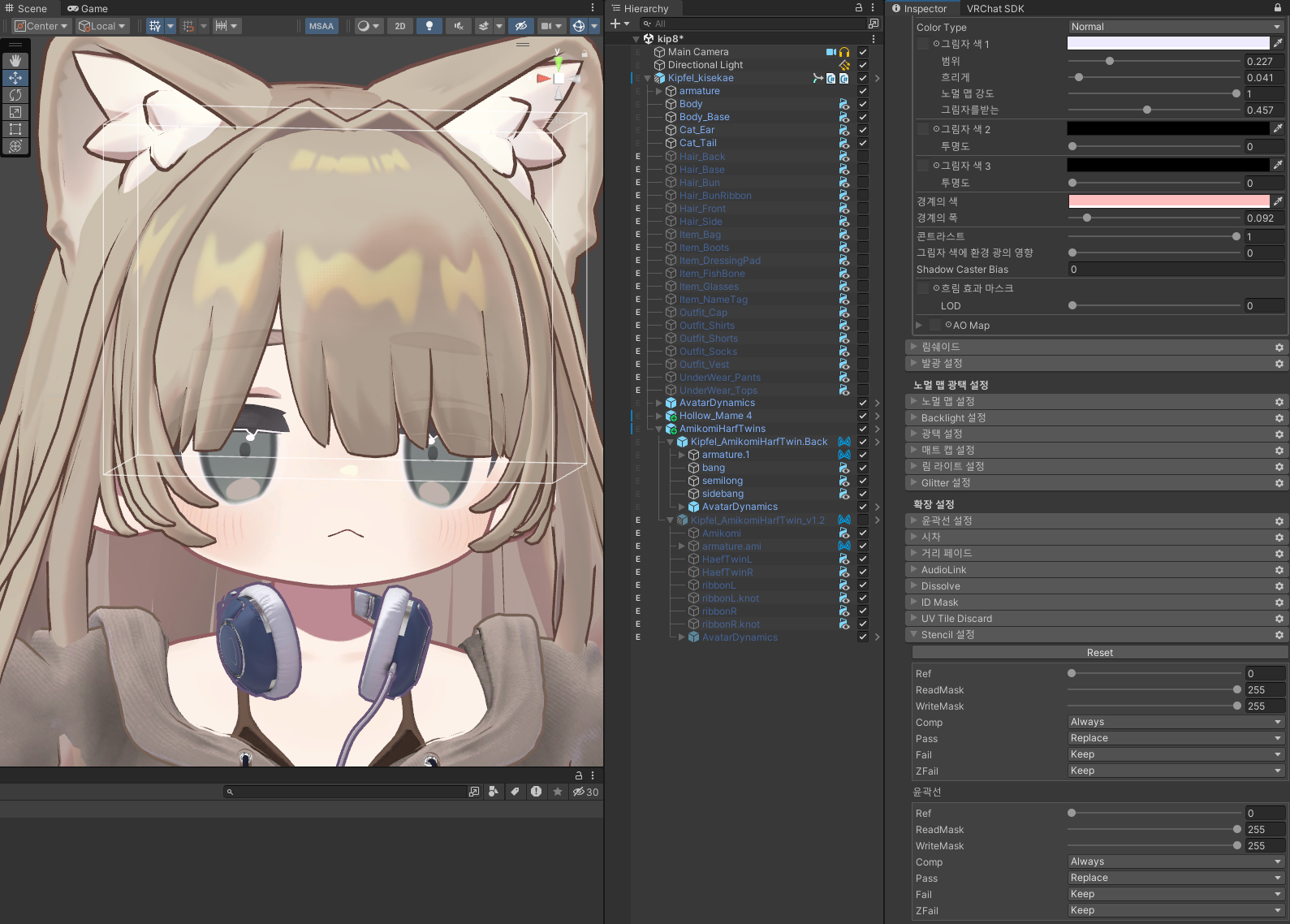Disable the Body object checkbox
The width and height of the screenshot is (1290, 924).
coord(863,104)
